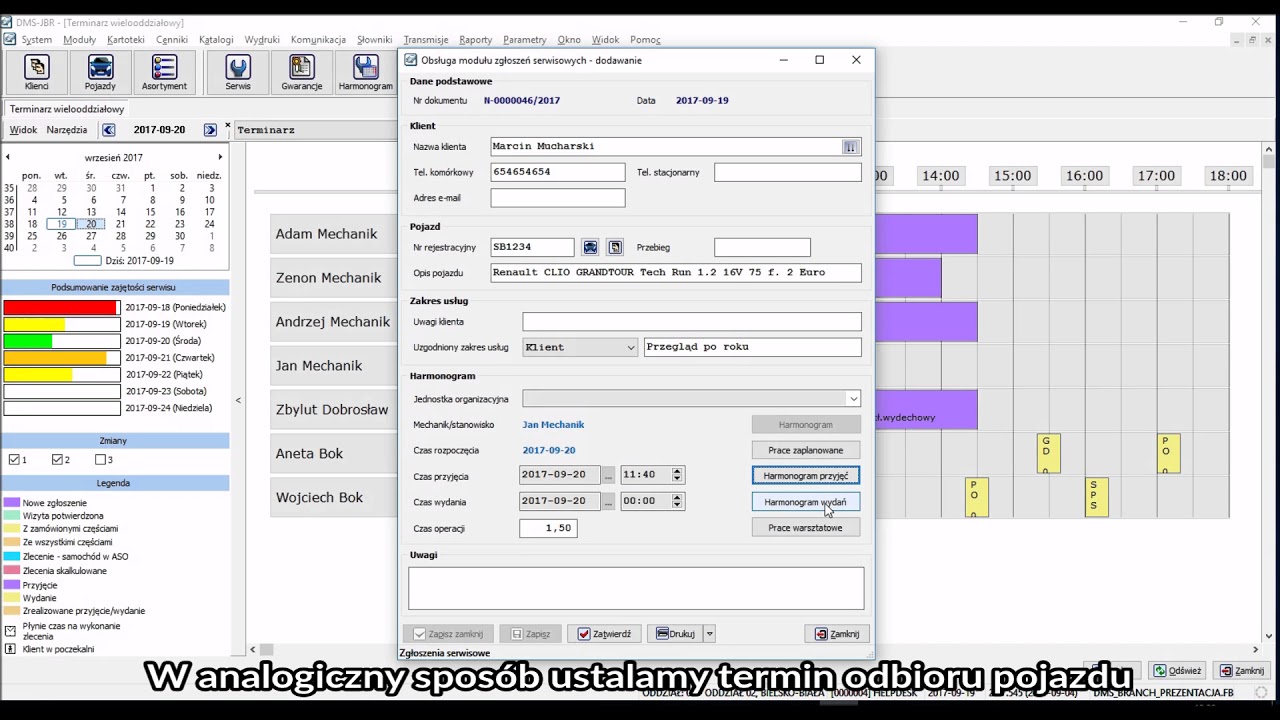Open the dropdown arrow next to Drukuj
Image resolution: width=1280 pixels, height=720 pixels.
click(709, 634)
